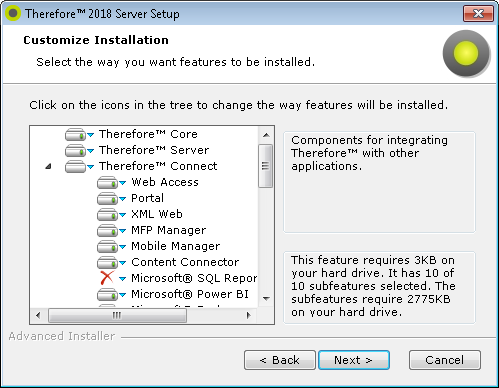Viewport: 499px width, 388px height.
Task: Click the feature tree scroll down arrow
Action: pyautogui.click(x=266, y=299)
